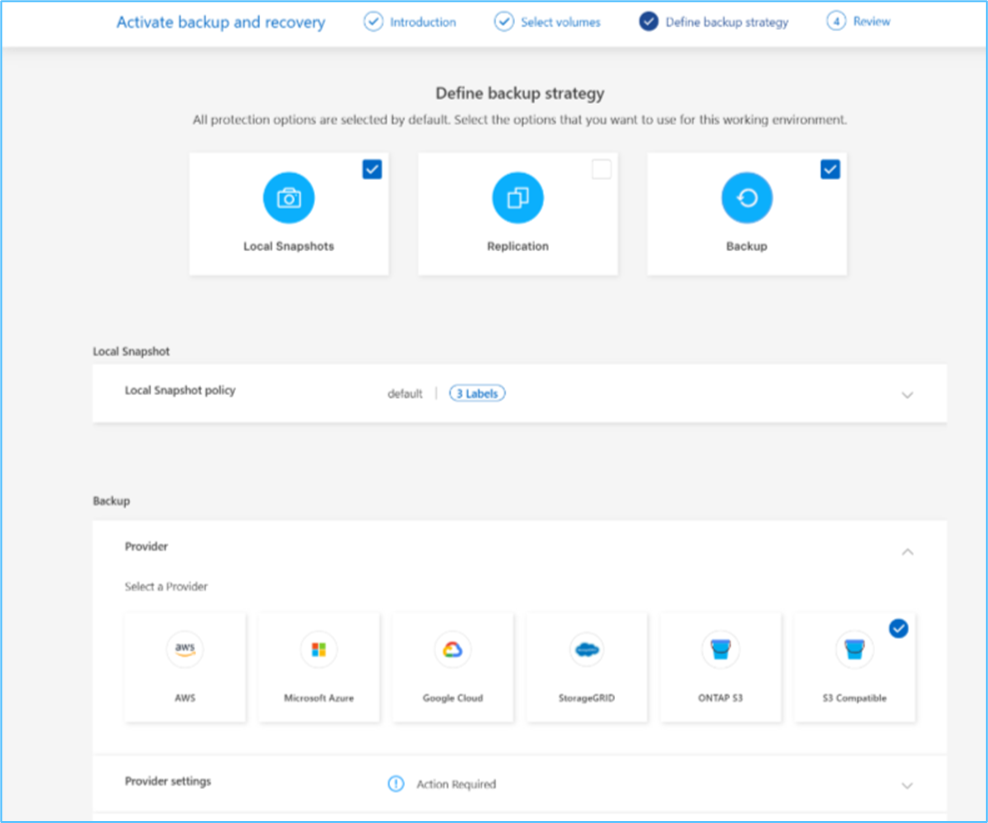Return to the Select volumes step
This screenshot has width=988, height=823.
coord(548,22)
